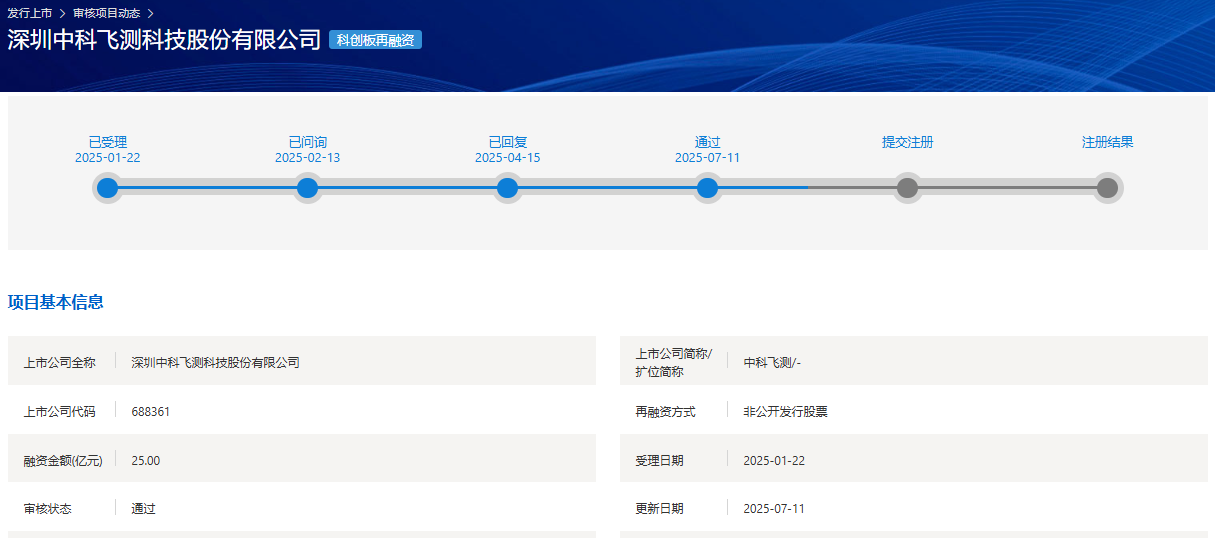Click the 已回复 timeline step circle
1215x538 pixels.
[508, 188]
